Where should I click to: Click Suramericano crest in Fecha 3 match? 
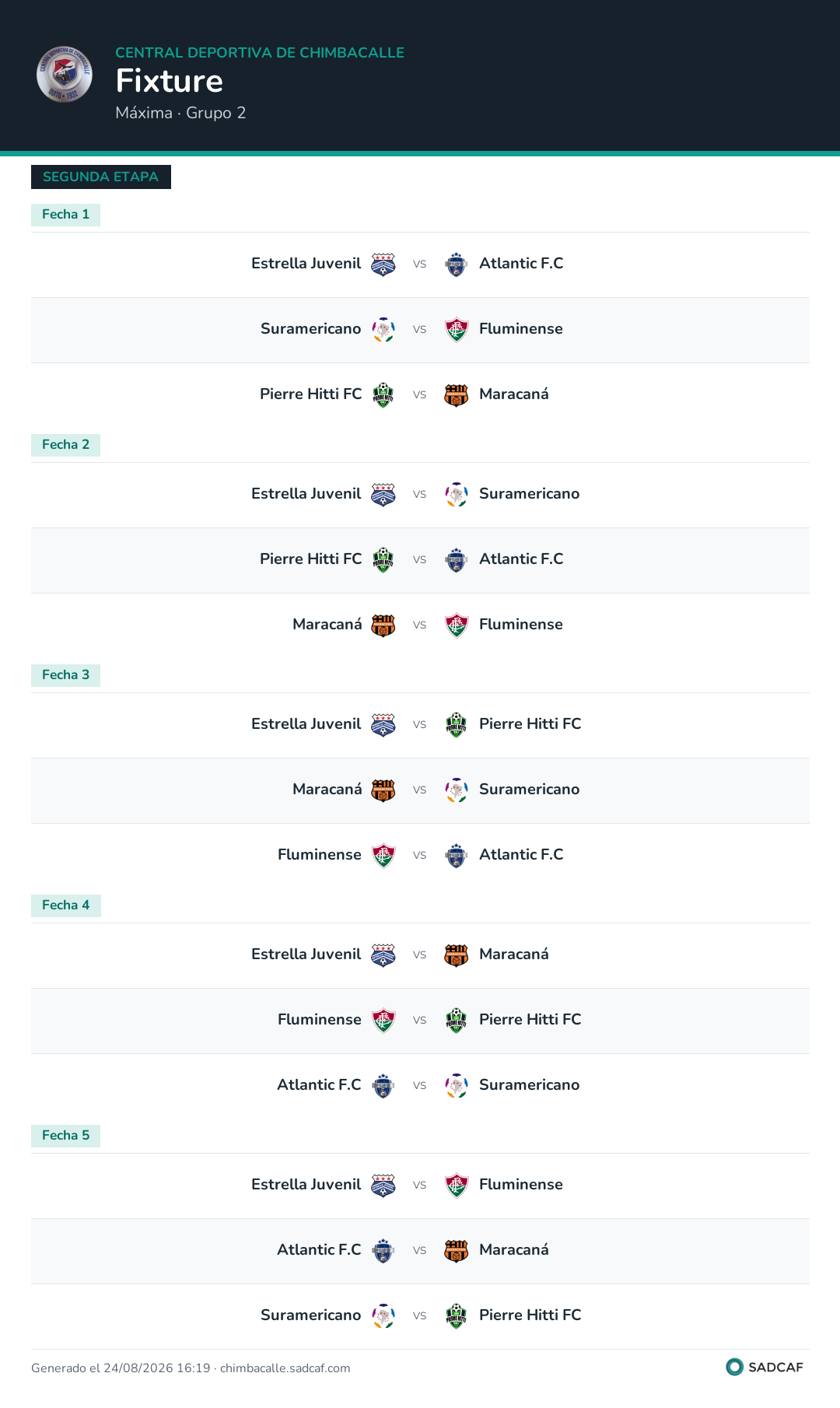tap(457, 790)
